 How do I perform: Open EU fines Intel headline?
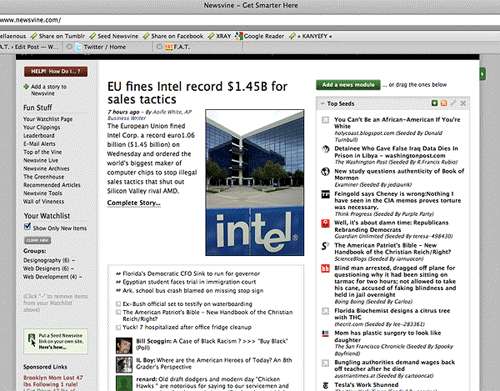pyautogui.click(x=197, y=93)
